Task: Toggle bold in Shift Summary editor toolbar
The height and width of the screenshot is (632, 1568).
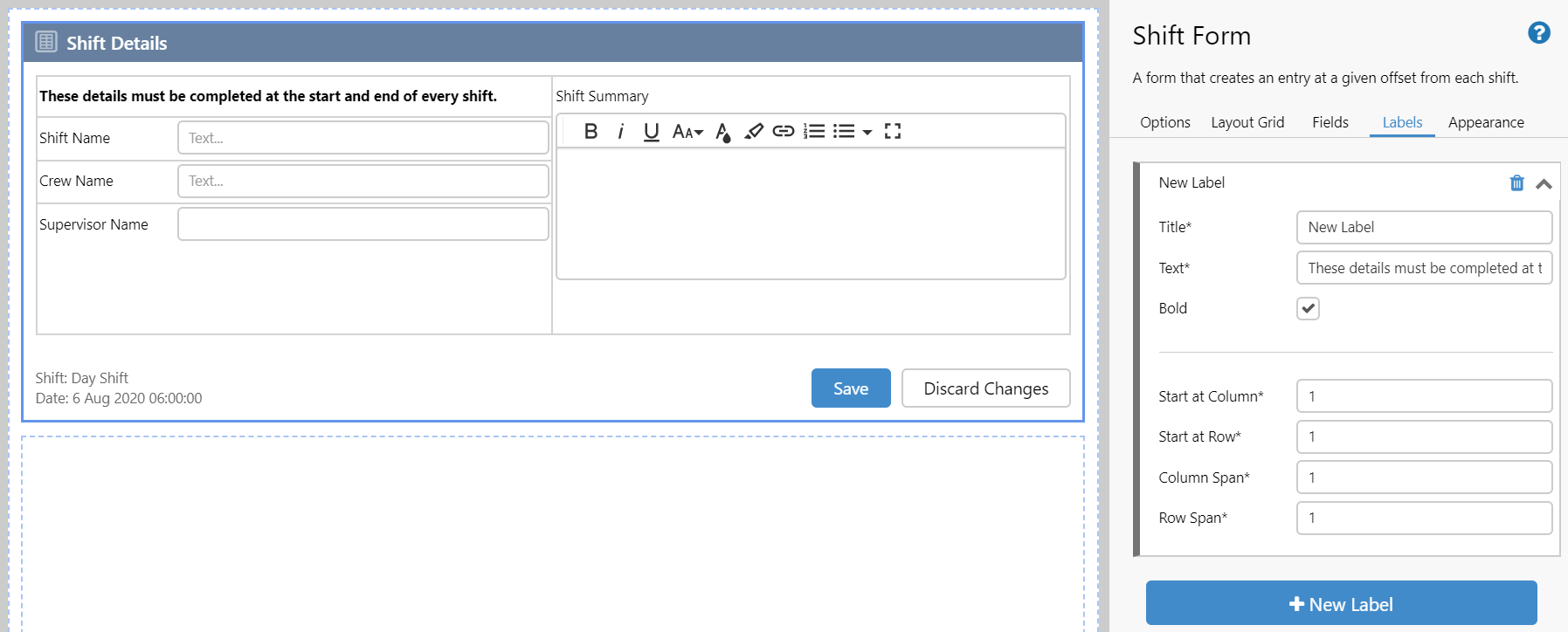Action: pos(591,131)
